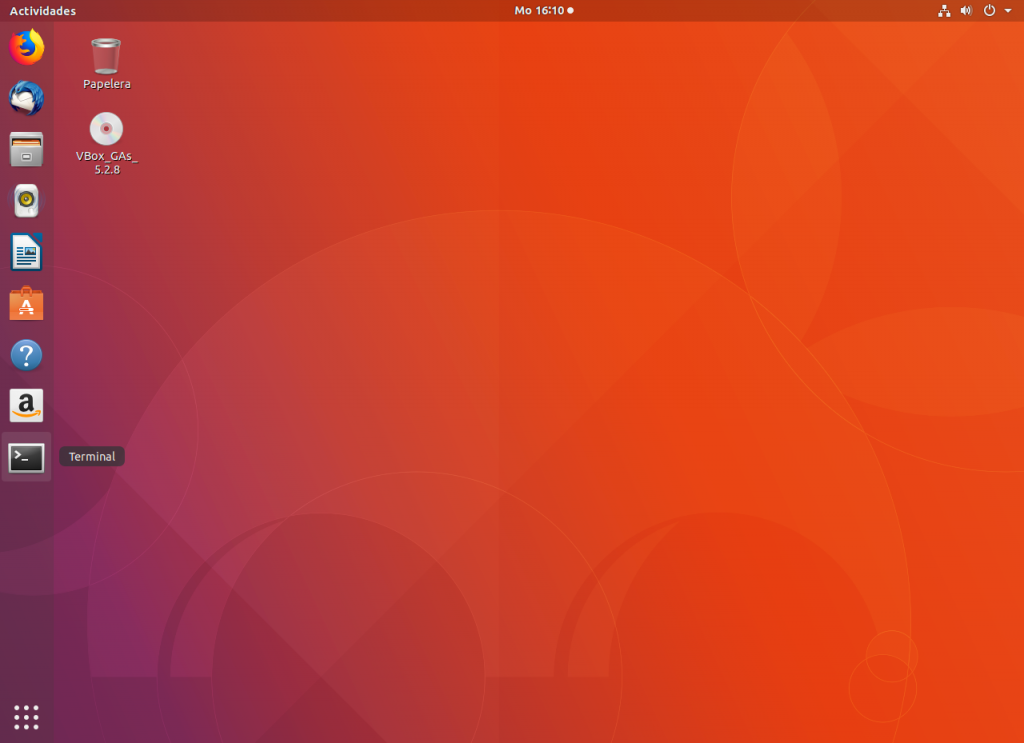This screenshot has height=743, width=1024.
Task: Show applications grid
Action: tap(26, 717)
